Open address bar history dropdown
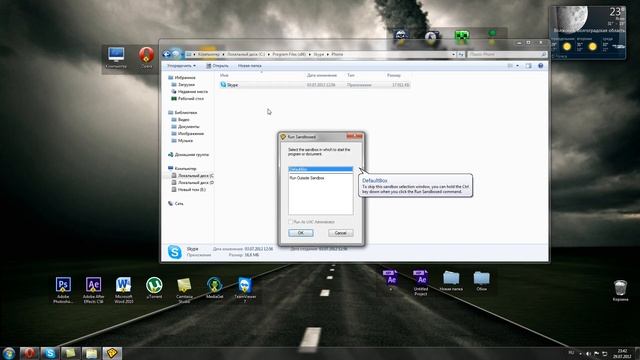 tap(453, 54)
